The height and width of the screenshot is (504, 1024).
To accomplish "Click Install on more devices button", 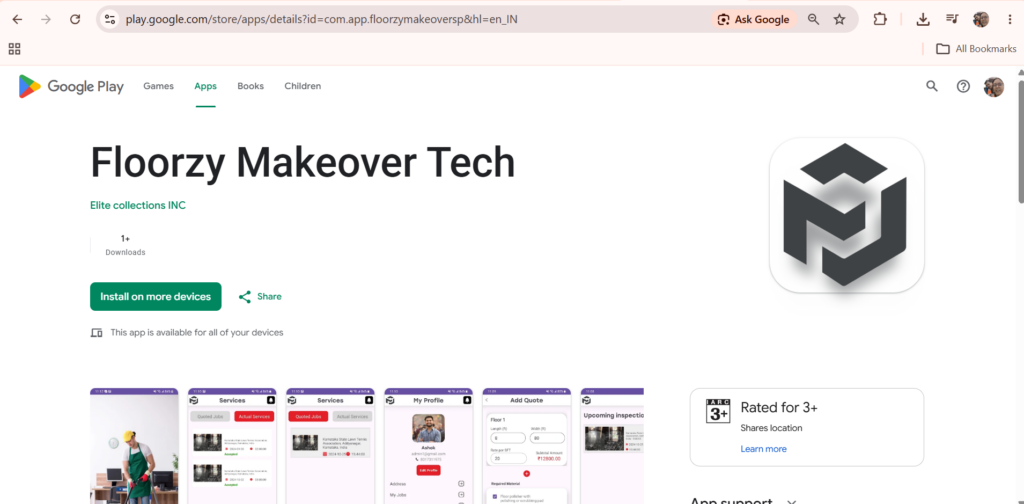I will coord(155,296).
